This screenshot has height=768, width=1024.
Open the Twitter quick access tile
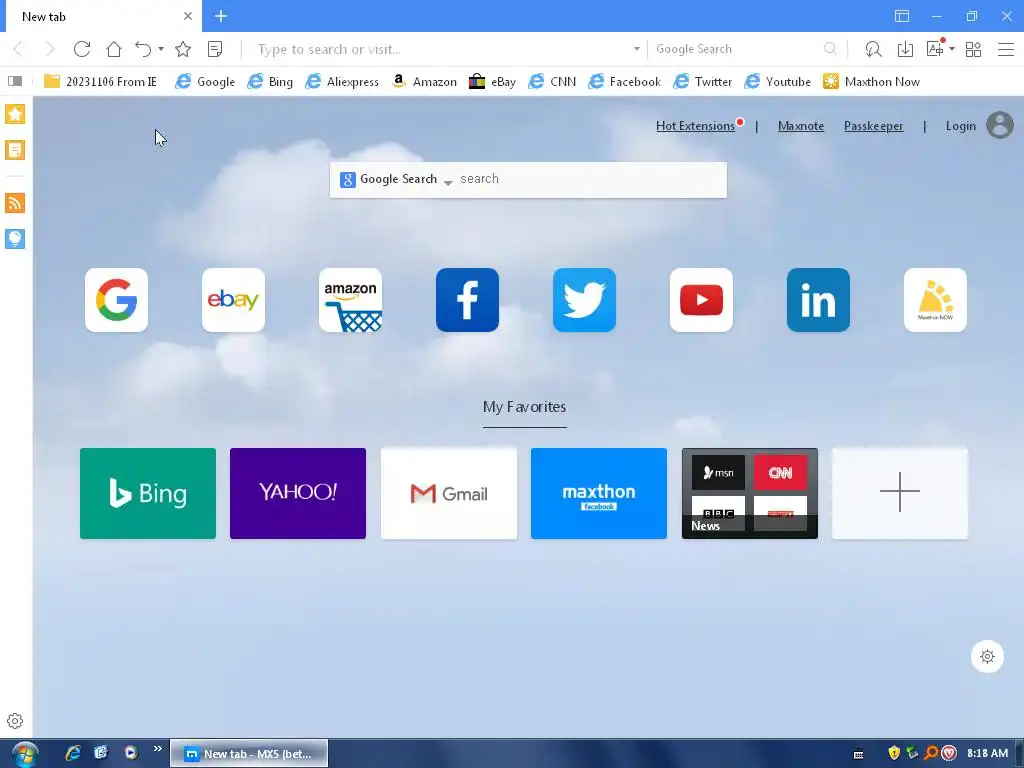584,300
